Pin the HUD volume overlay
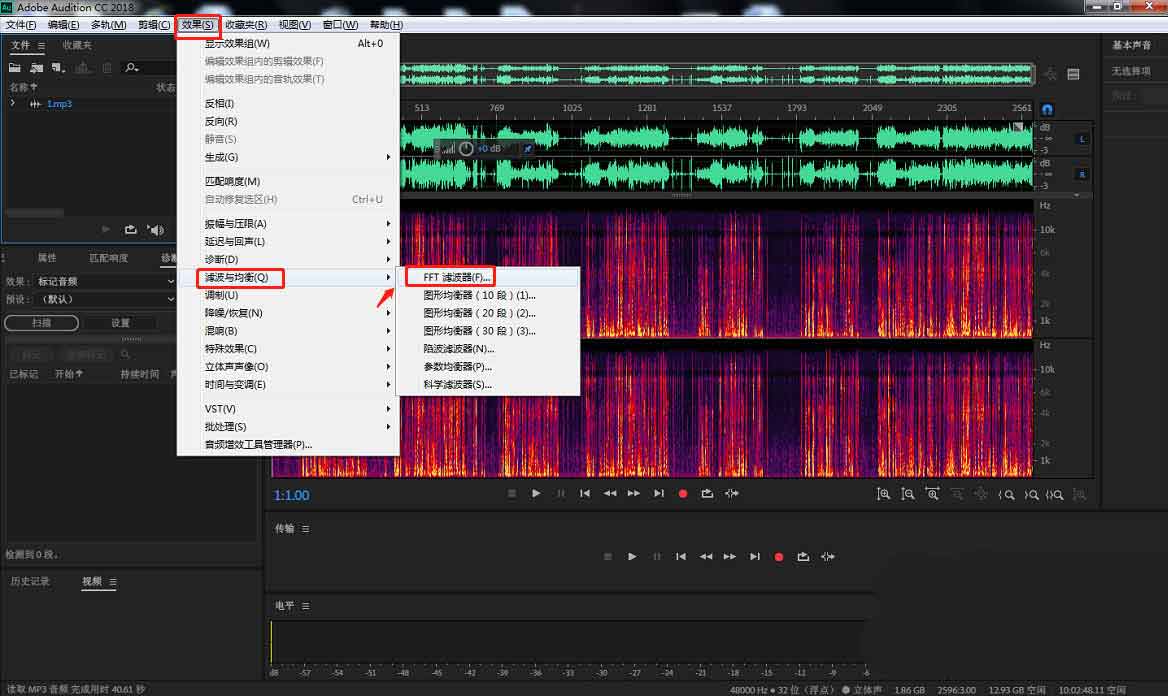This screenshot has height=696, width=1168. pyautogui.click(x=528, y=148)
